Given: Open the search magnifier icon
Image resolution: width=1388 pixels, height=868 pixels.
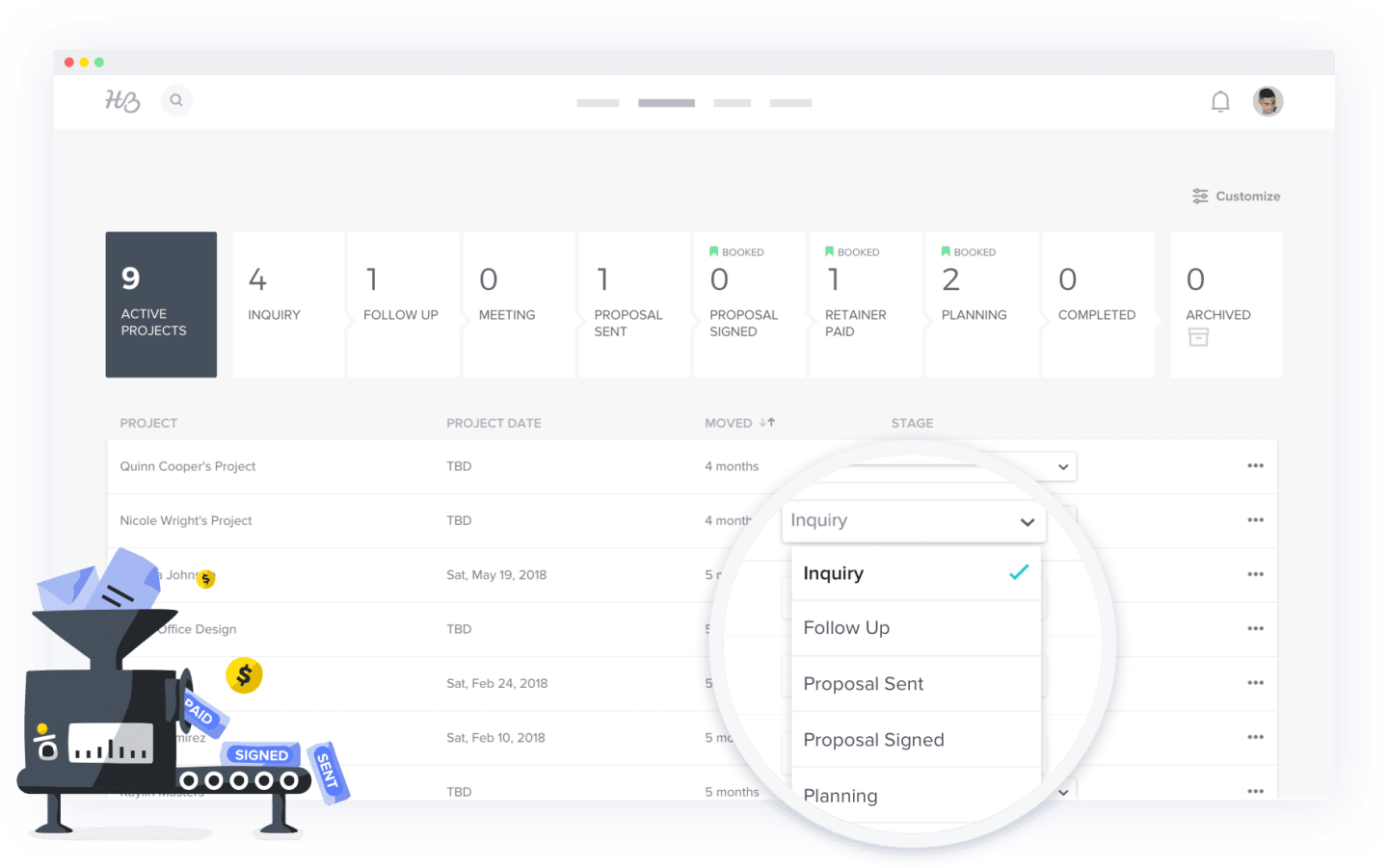Looking at the screenshot, I should [x=176, y=100].
